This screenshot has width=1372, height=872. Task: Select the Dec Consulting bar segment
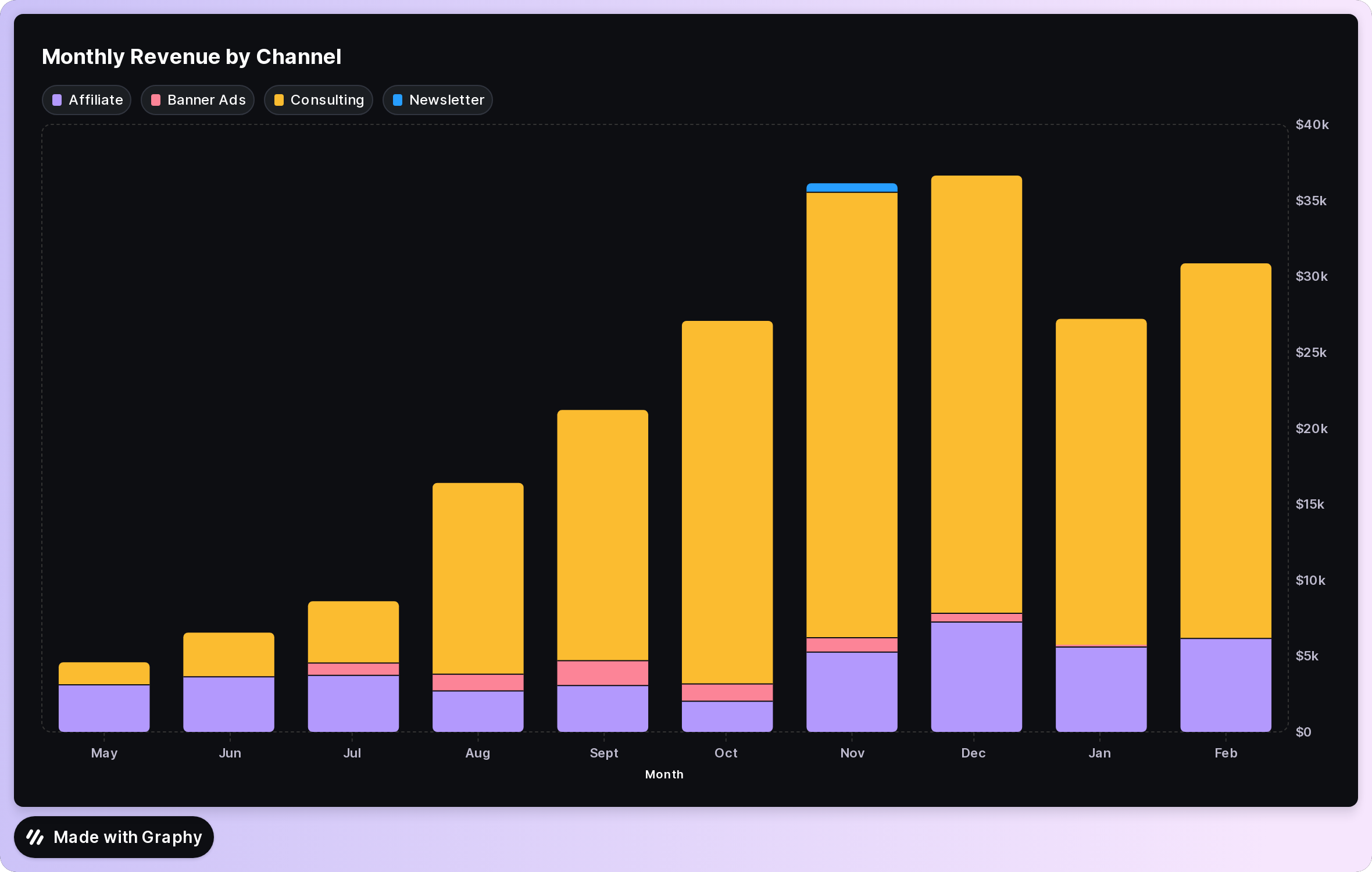point(976,394)
